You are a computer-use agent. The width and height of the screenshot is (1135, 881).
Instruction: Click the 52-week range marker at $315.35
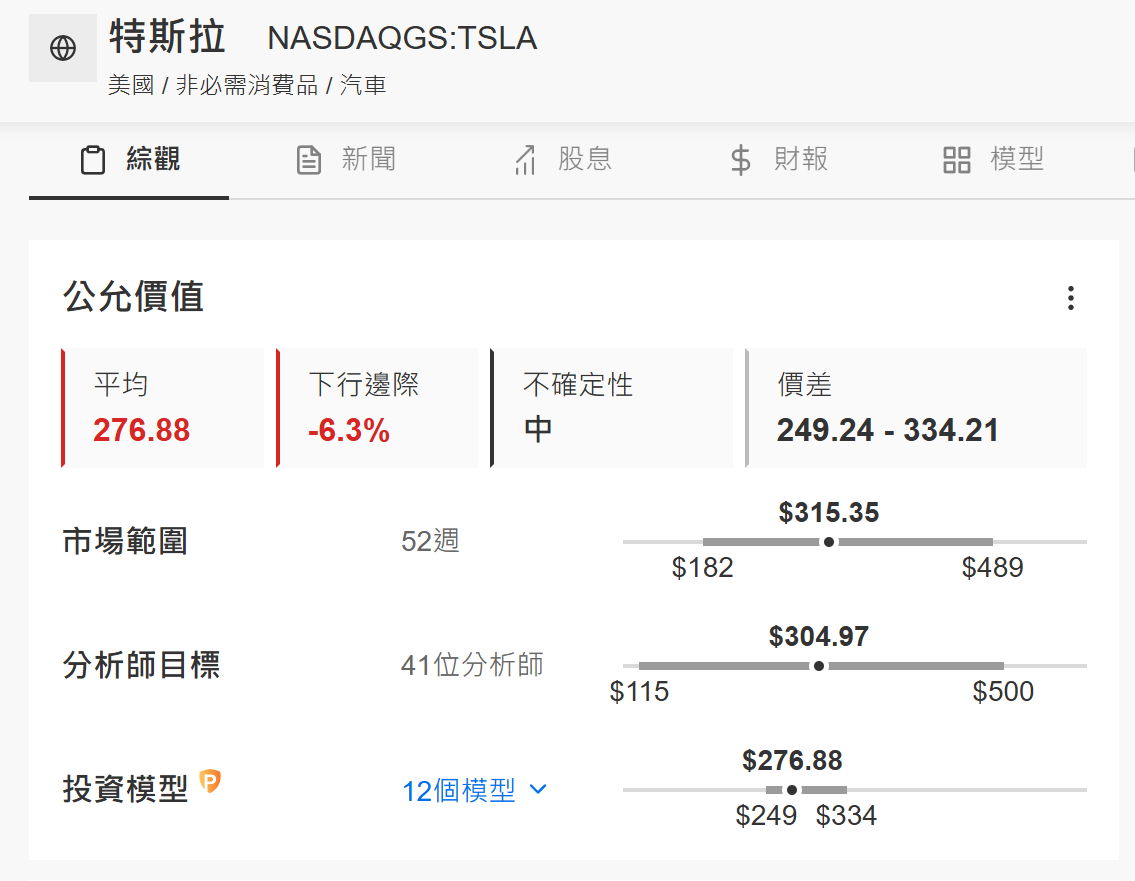click(x=829, y=541)
